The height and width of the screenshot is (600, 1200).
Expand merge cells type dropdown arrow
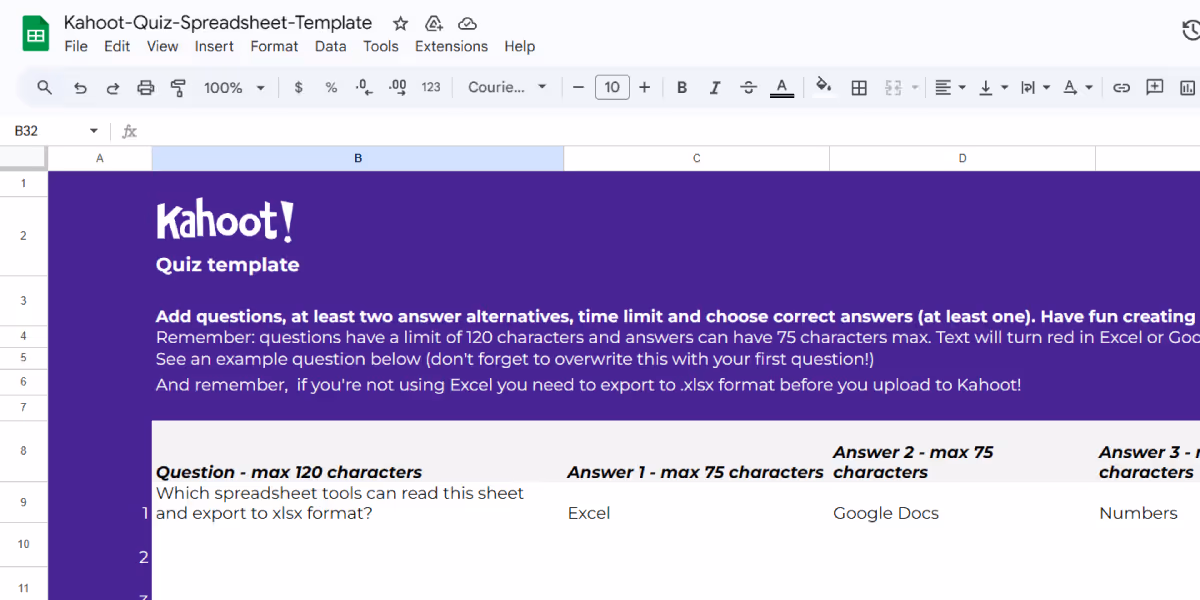(x=914, y=88)
